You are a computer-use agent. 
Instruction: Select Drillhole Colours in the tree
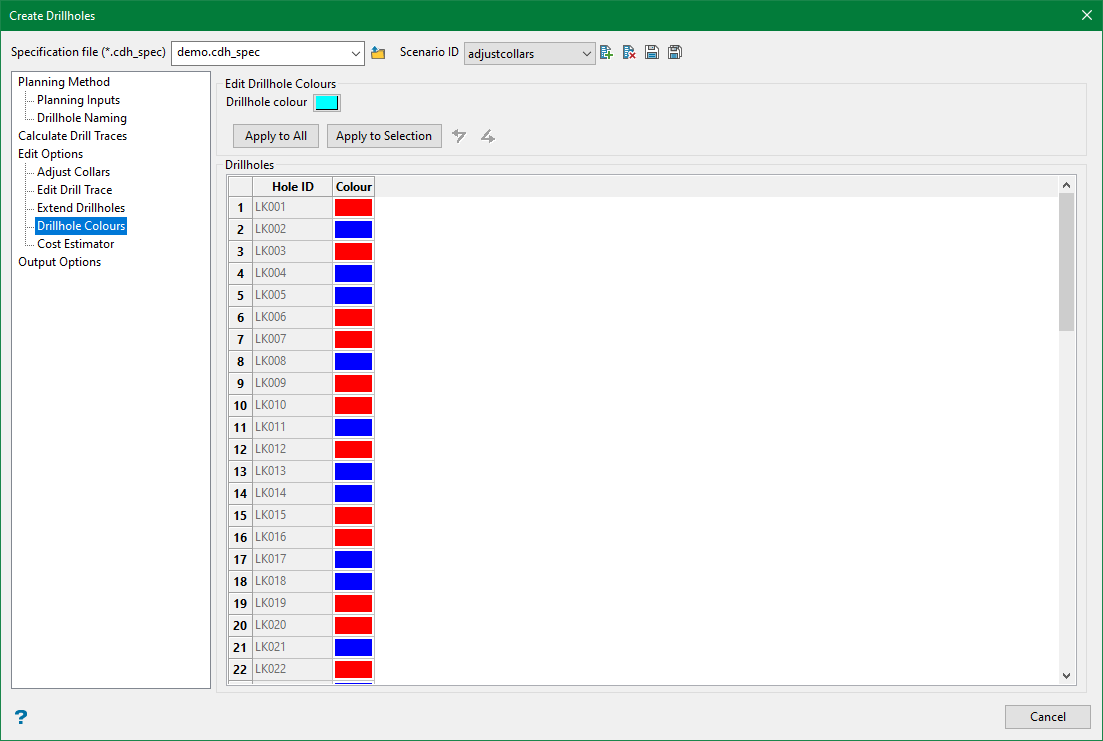81,226
